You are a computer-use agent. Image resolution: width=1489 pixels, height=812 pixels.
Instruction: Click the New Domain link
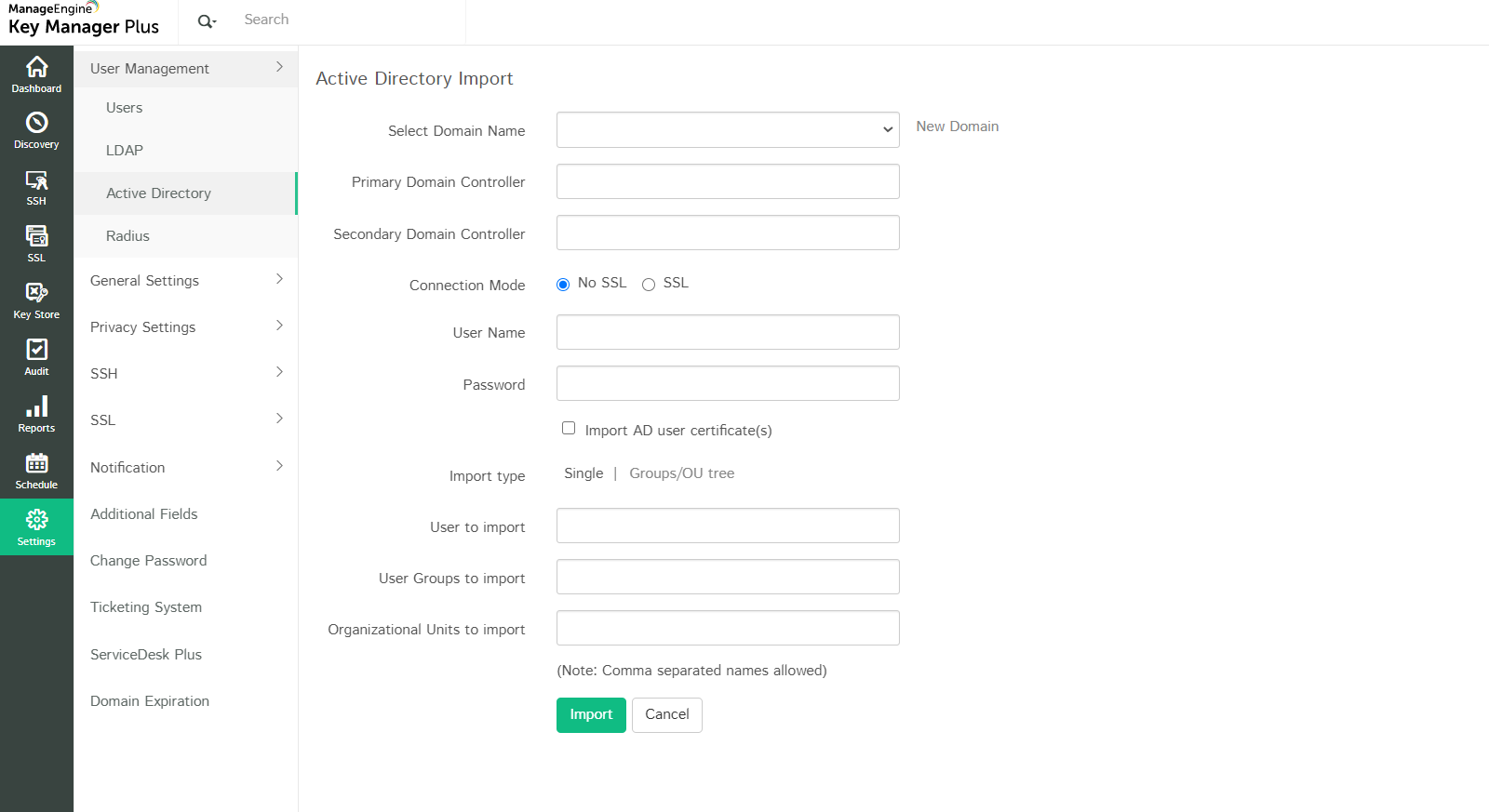point(957,126)
